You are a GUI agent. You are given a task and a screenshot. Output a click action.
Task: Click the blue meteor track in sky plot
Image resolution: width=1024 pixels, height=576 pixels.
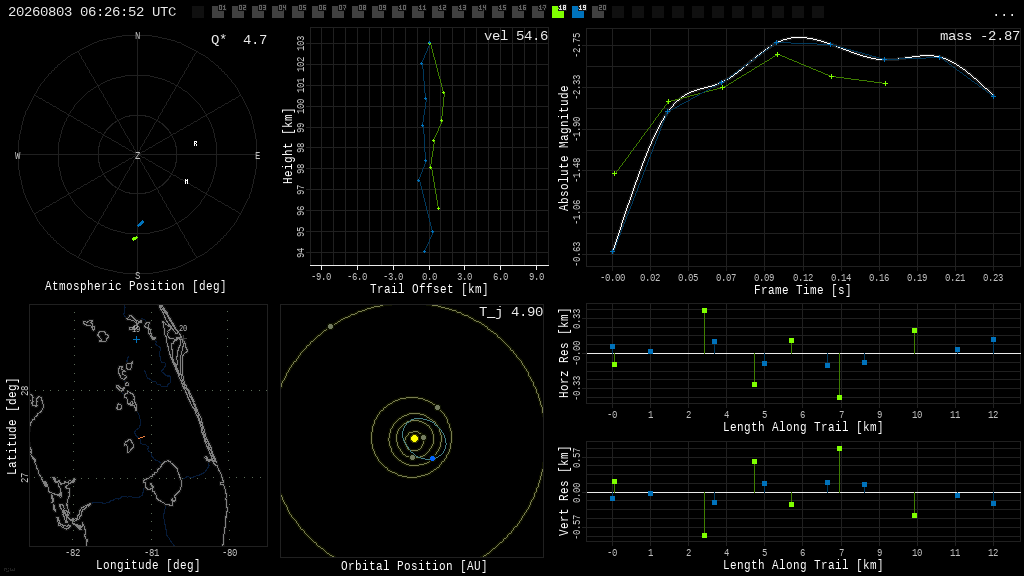[140, 224]
